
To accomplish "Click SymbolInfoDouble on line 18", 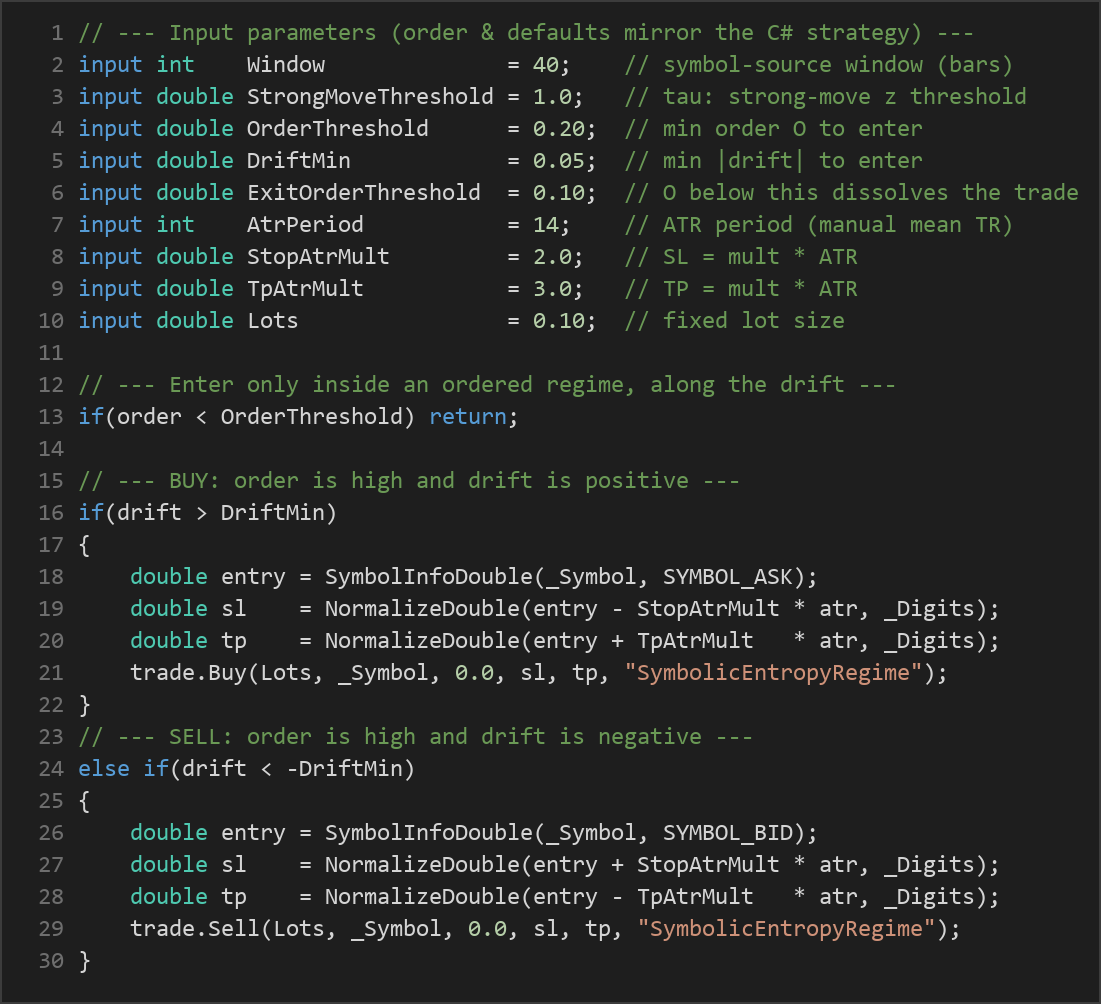I will click(x=428, y=576).
